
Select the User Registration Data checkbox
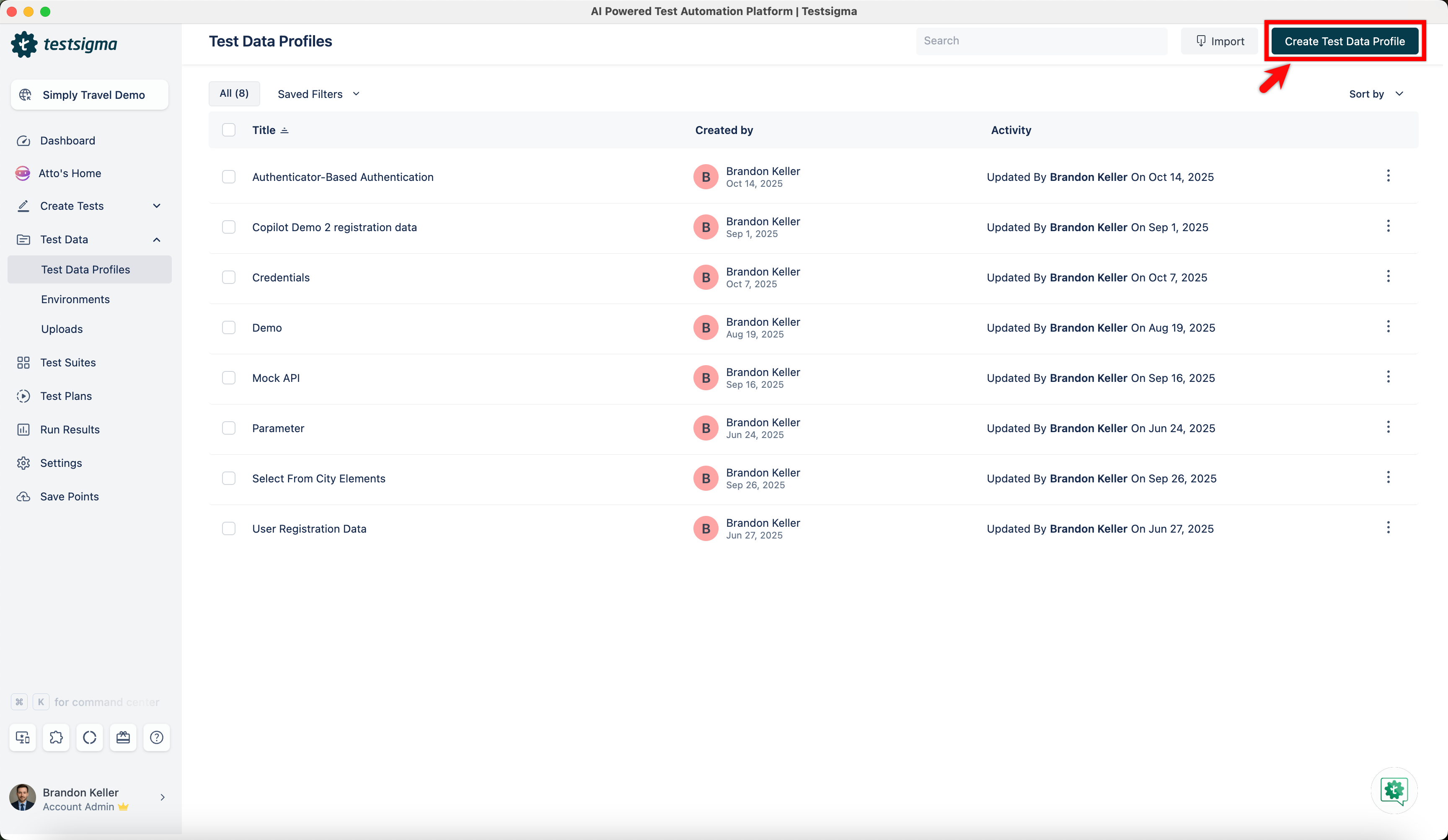click(229, 528)
